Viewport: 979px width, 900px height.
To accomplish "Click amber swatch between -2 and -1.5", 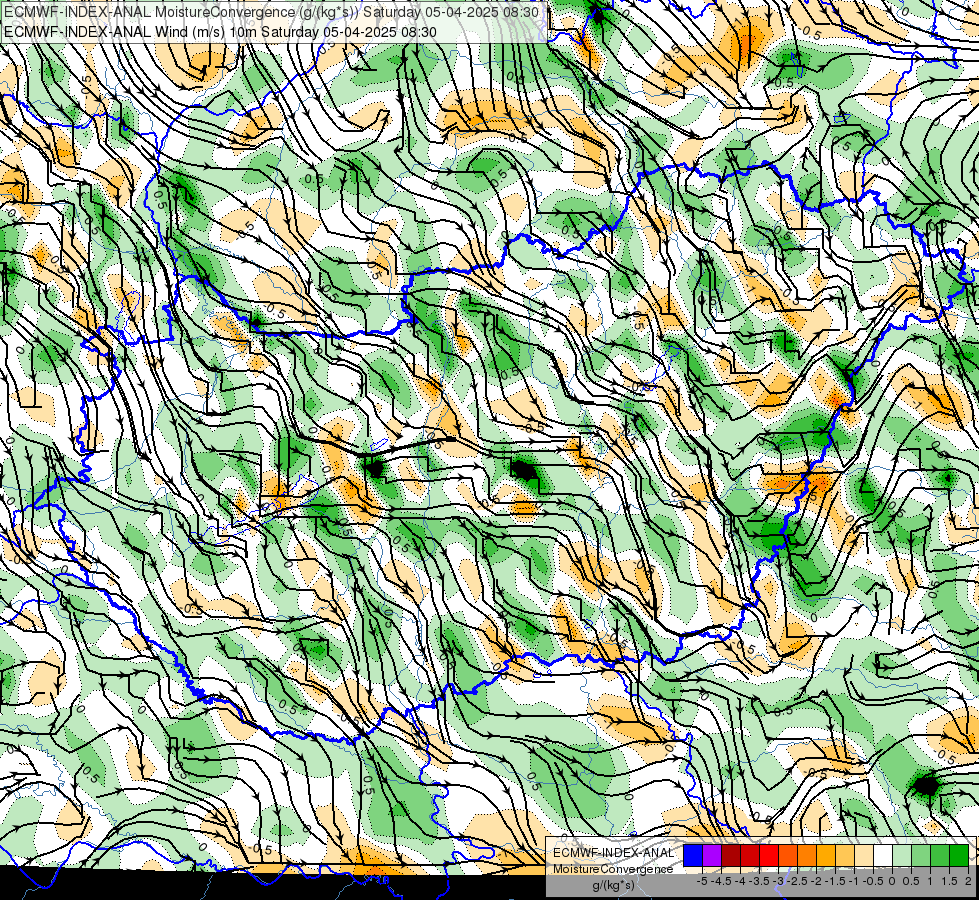I will click(x=826, y=856).
